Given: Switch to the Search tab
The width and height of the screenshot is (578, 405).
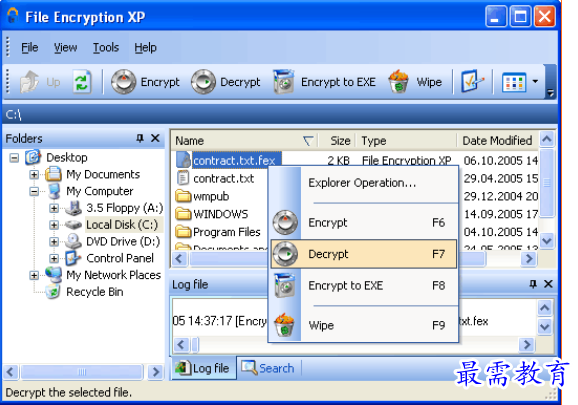Looking at the screenshot, I should (x=268, y=368).
